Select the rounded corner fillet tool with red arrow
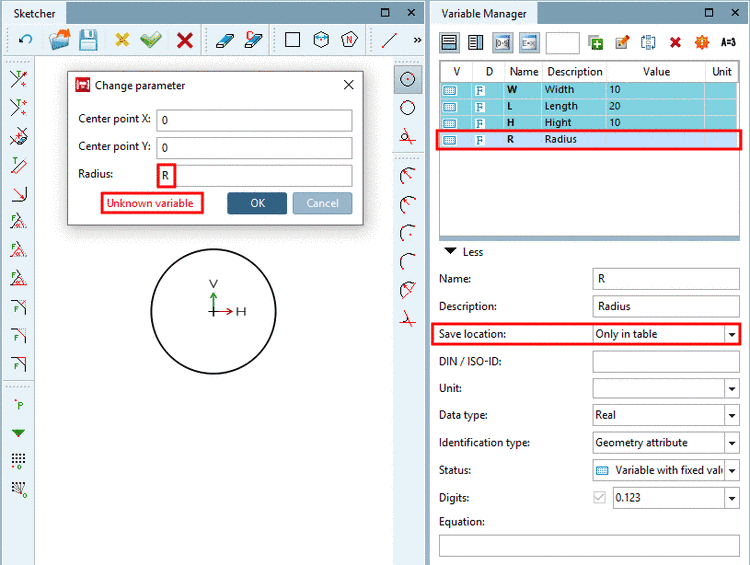Image resolution: width=750 pixels, height=565 pixels. coord(19,194)
